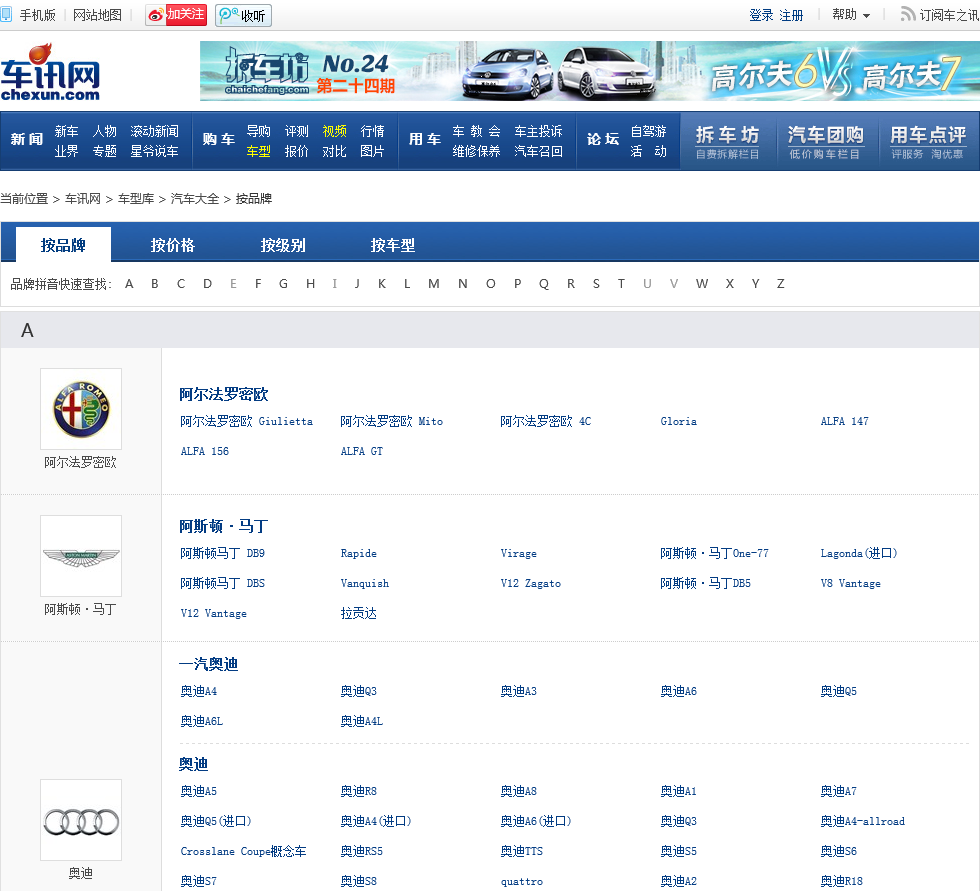Image resolution: width=980 pixels, height=891 pixels.
Task: Open the Vanquish model link
Action: [x=364, y=583]
